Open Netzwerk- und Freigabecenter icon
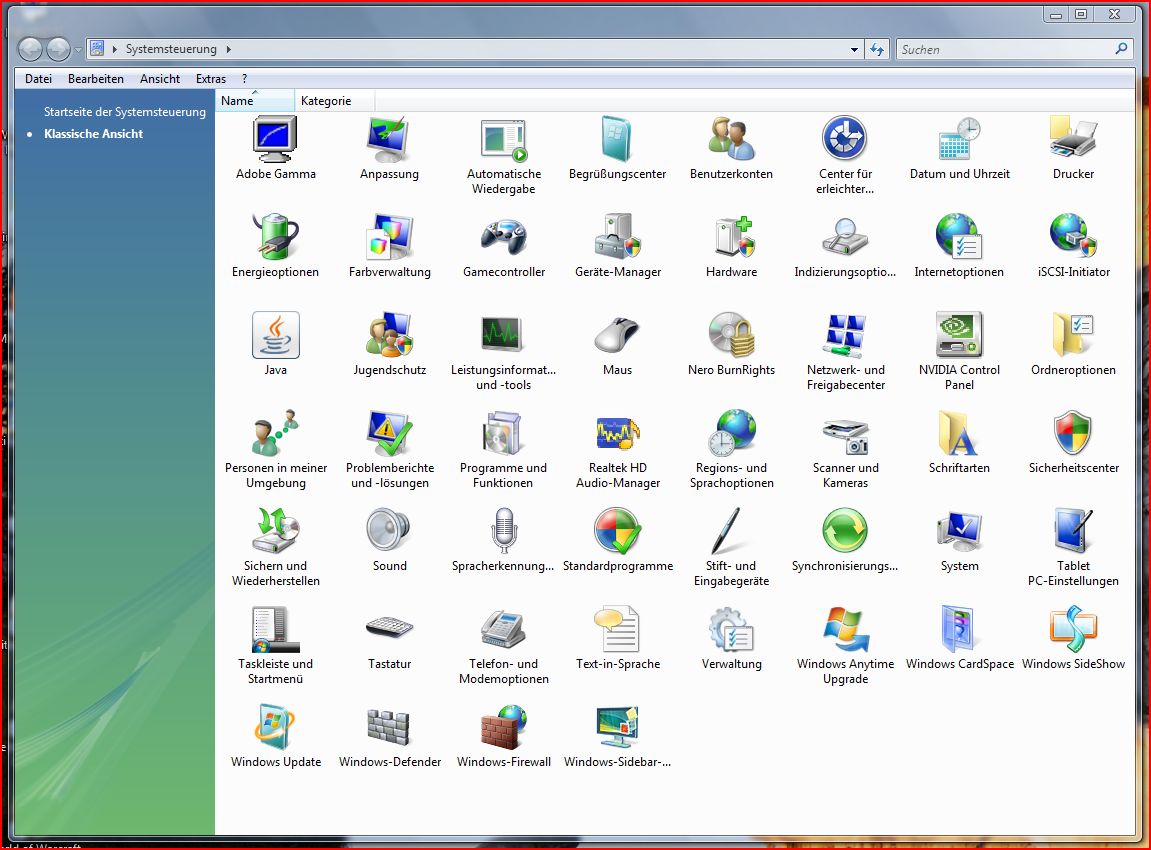 click(x=845, y=335)
